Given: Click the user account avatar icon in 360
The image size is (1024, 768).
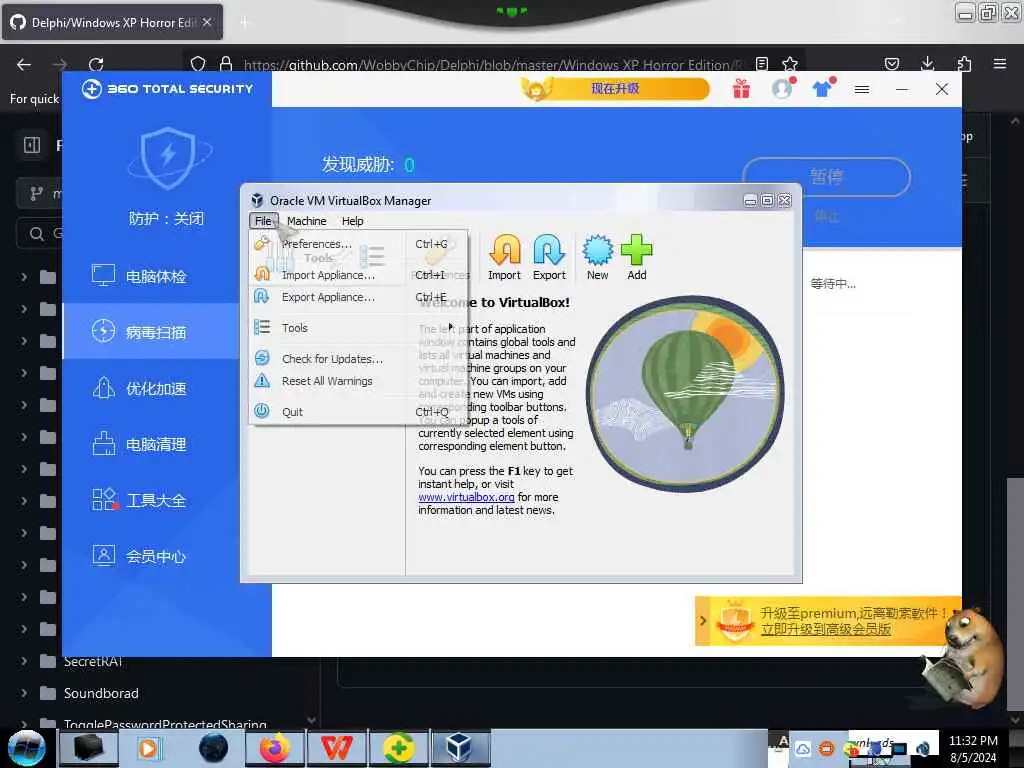Looking at the screenshot, I should pos(782,88).
